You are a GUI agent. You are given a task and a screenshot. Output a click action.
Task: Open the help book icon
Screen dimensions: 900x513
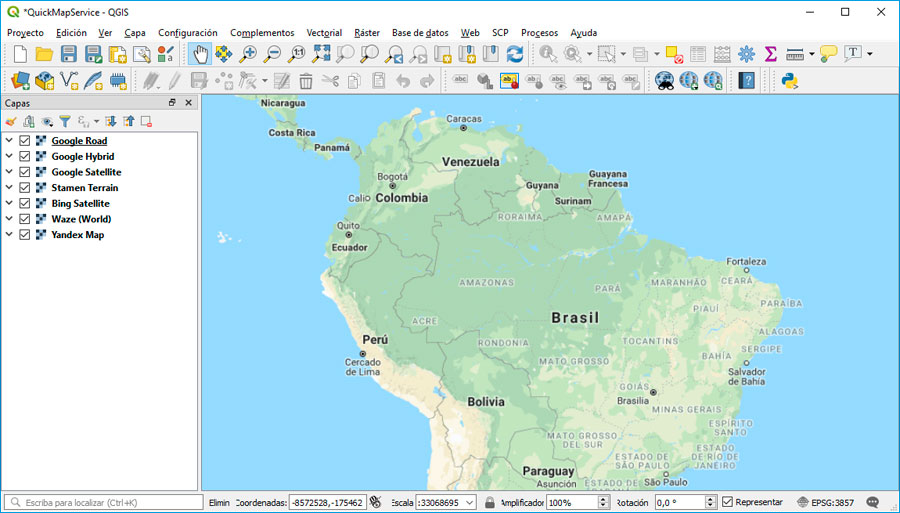[x=746, y=81]
